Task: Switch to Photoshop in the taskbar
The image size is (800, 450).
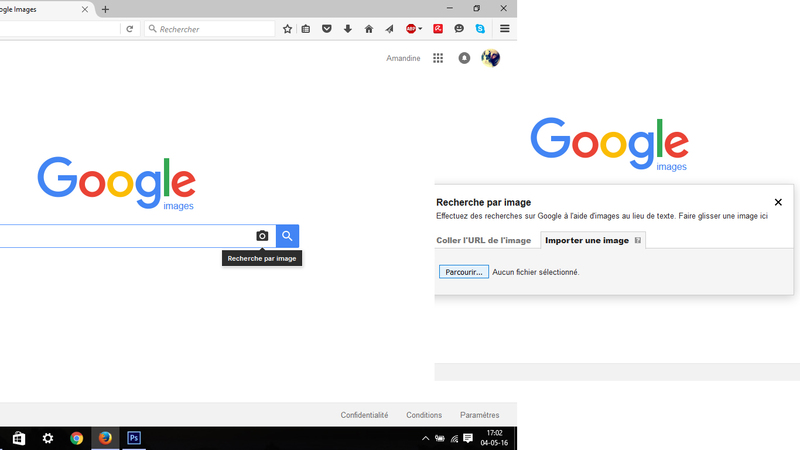Action: click(x=134, y=438)
